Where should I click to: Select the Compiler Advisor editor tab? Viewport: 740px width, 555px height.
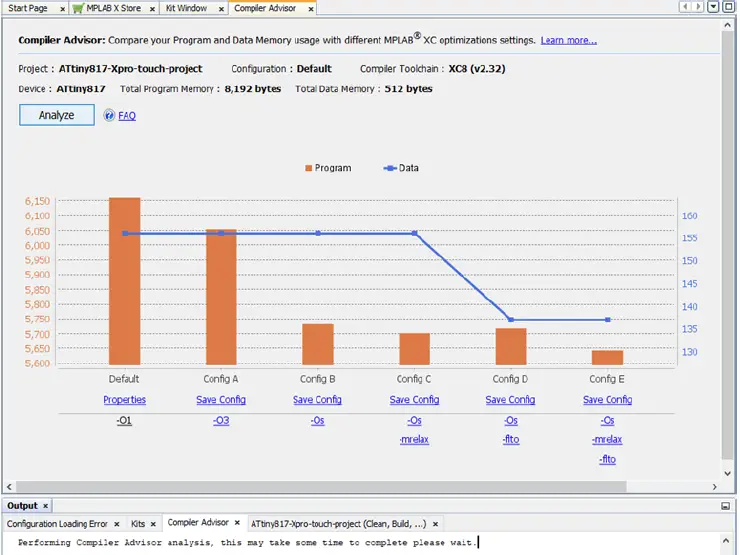point(265,8)
